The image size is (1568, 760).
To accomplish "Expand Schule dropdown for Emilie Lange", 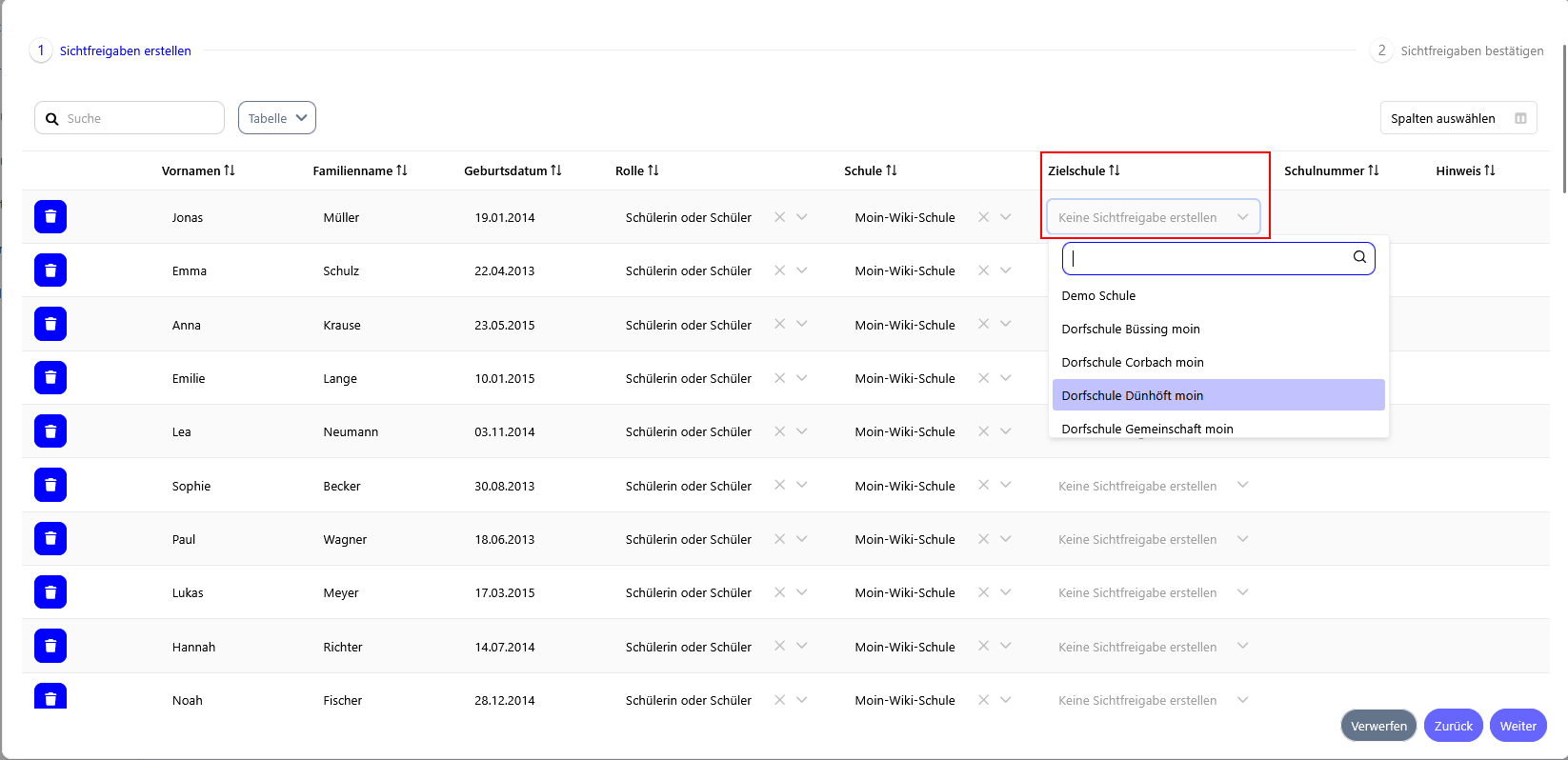I will point(1006,378).
